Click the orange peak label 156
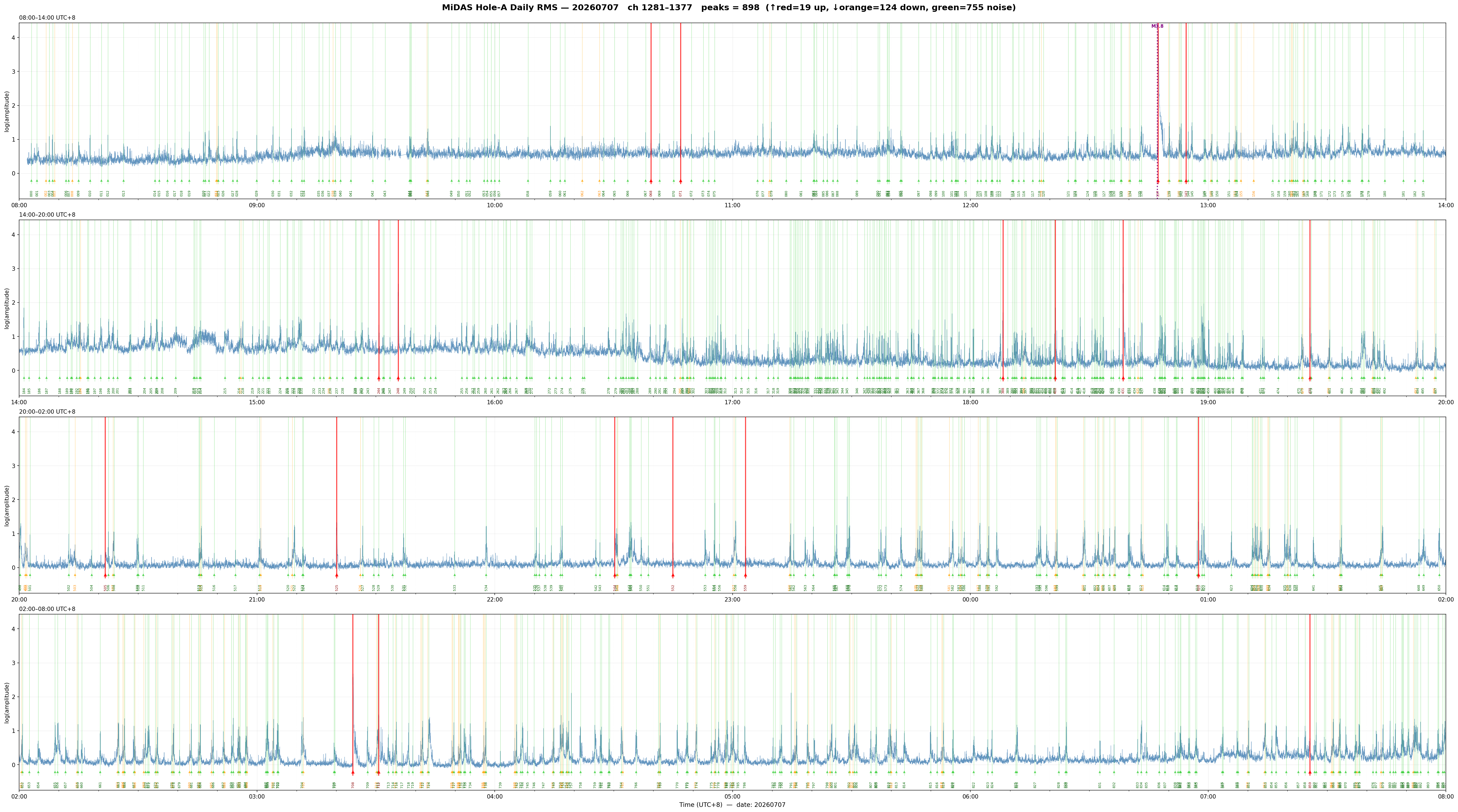1458x812 pixels. coord(1254,194)
